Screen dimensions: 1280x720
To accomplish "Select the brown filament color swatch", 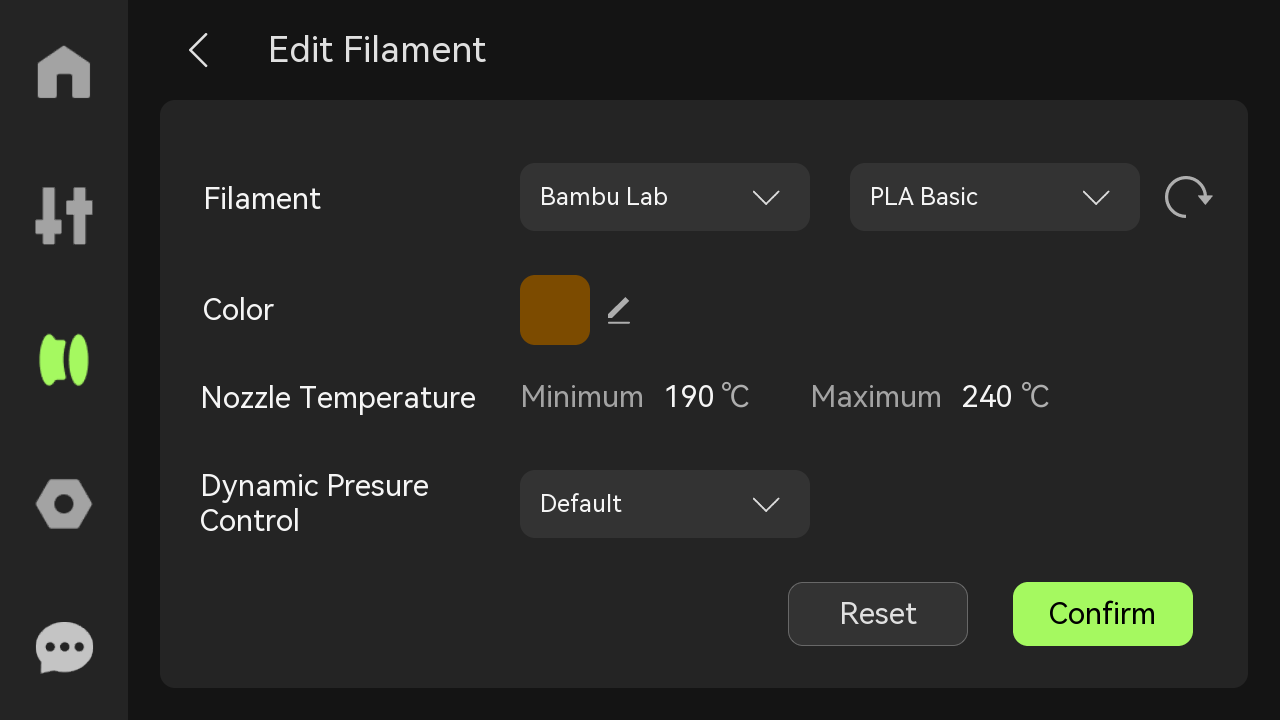I will 555,310.
